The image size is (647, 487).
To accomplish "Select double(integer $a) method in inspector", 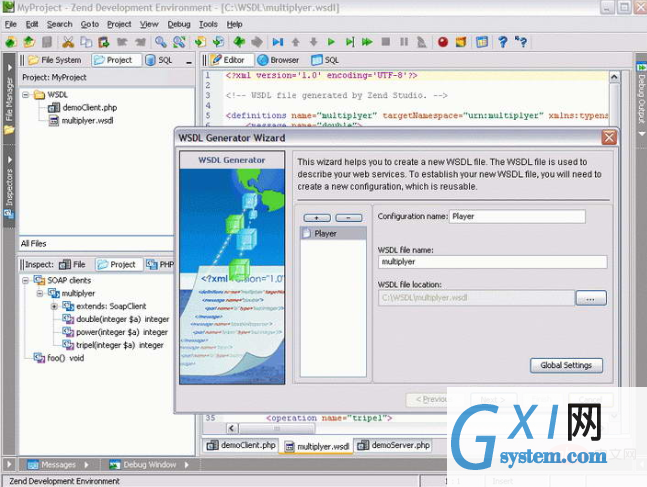I will (x=116, y=319).
